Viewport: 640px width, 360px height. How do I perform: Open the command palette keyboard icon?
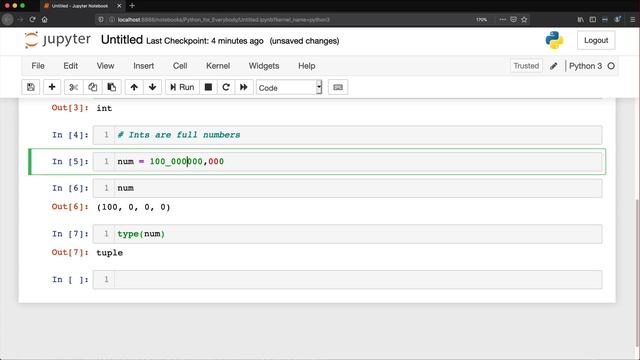pyautogui.click(x=338, y=87)
